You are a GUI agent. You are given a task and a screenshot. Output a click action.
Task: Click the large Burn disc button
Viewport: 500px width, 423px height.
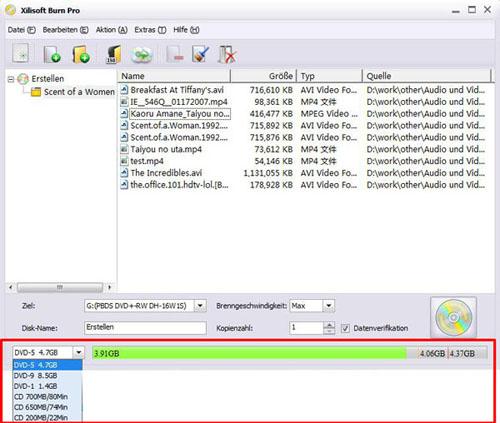(453, 317)
